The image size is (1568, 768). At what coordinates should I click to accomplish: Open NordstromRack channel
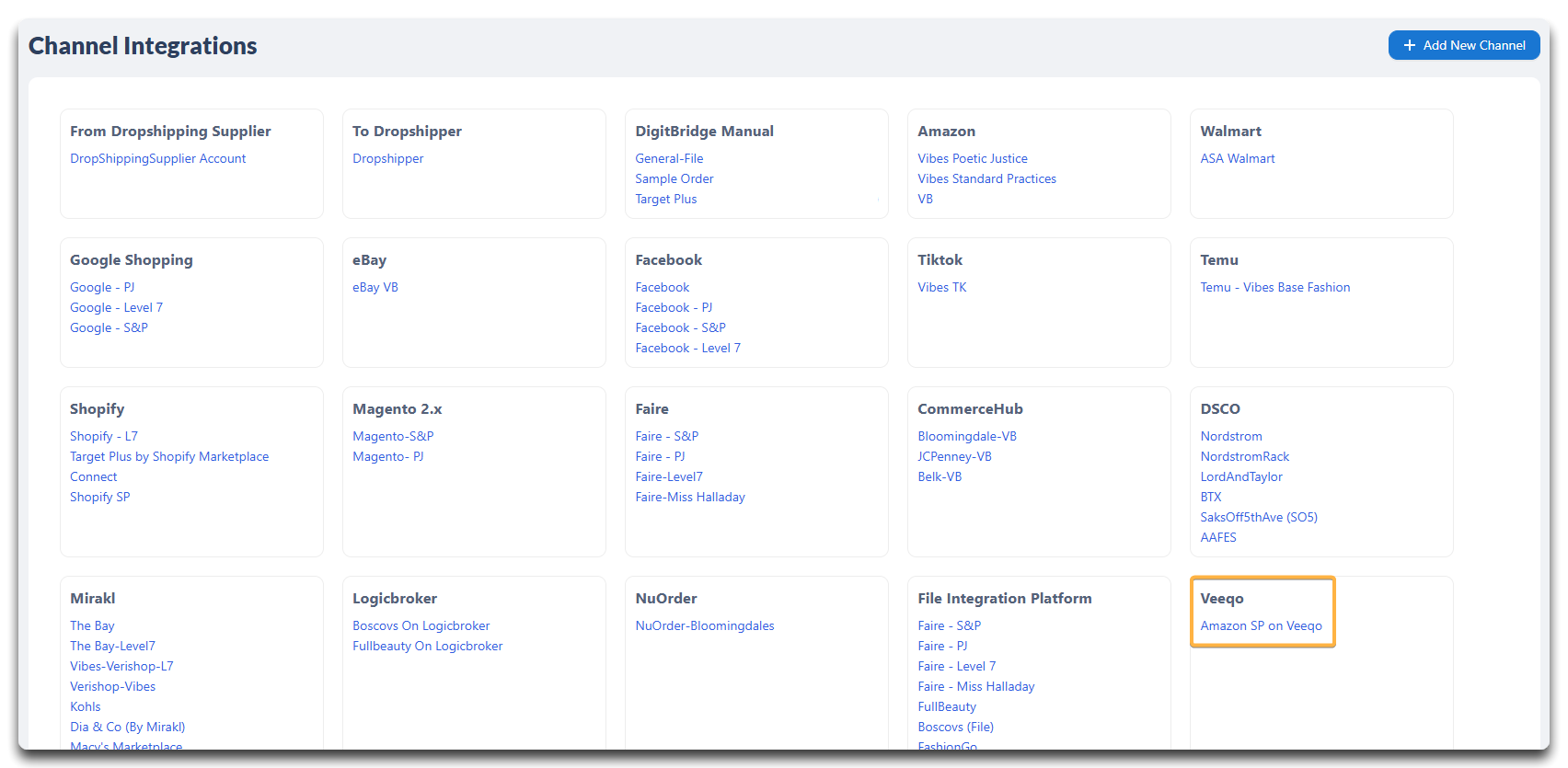click(x=1245, y=456)
